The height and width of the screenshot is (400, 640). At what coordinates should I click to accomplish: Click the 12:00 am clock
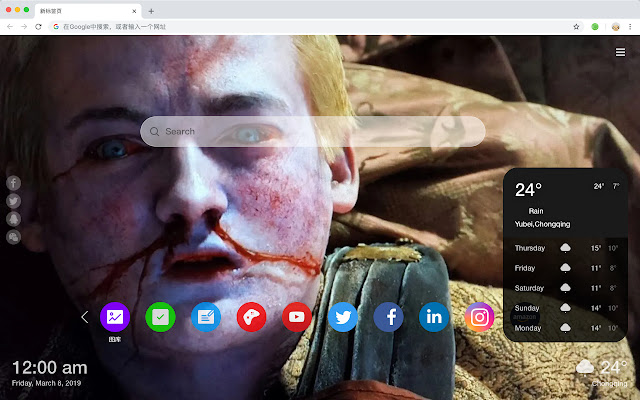(x=50, y=368)
